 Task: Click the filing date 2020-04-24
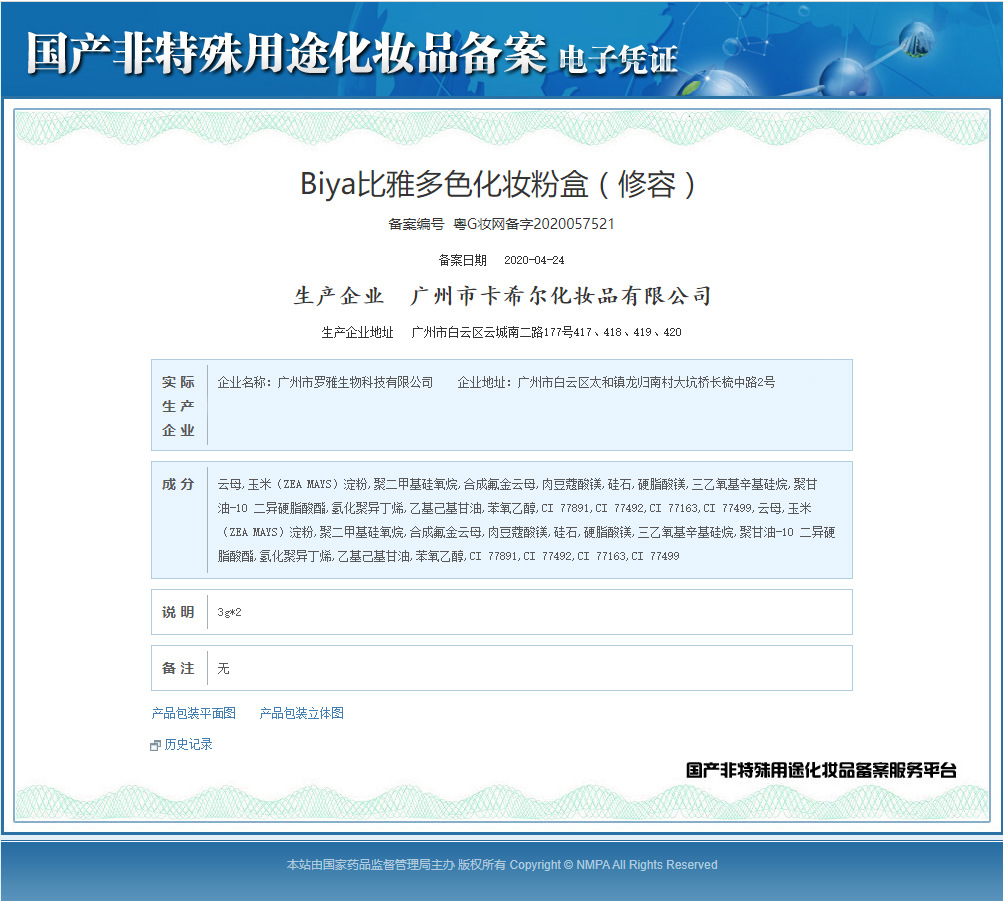point(534,260)
